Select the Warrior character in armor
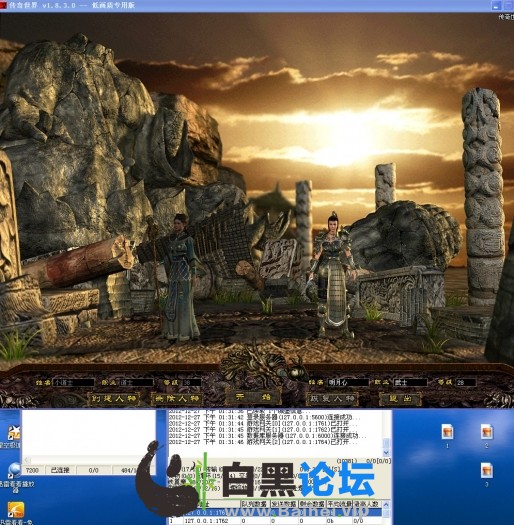Viewport: 514px width, 525px height. 333,275
